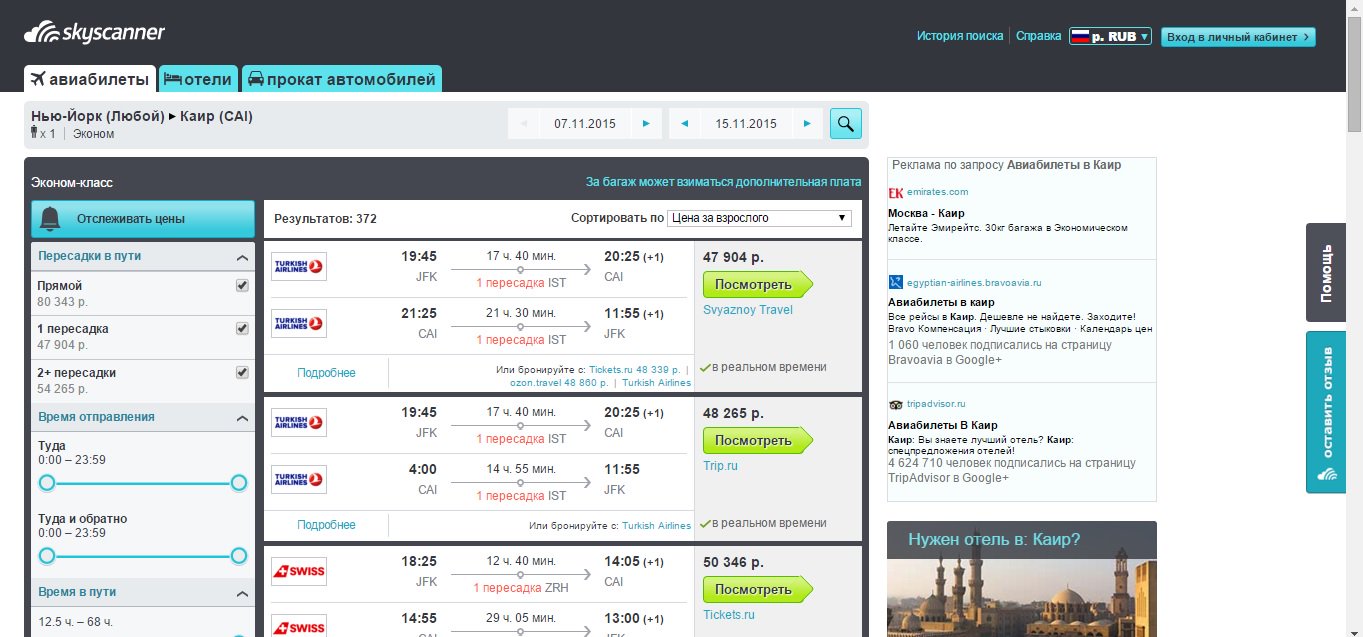
Task: Click the Нью-Йорк (Любой) ▸ Каир (CAI) route
Action: pos(142,116)
